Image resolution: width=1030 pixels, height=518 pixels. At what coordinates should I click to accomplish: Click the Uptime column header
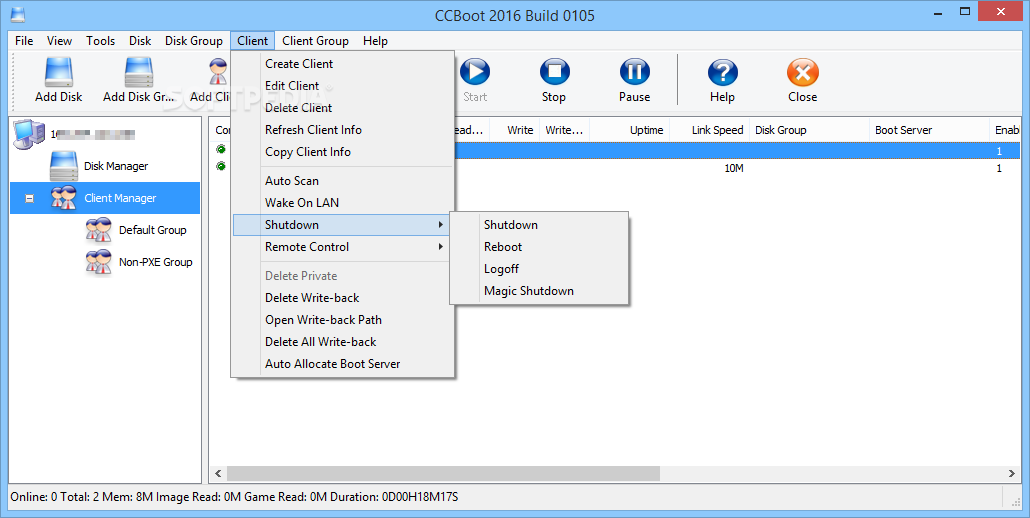629,130
